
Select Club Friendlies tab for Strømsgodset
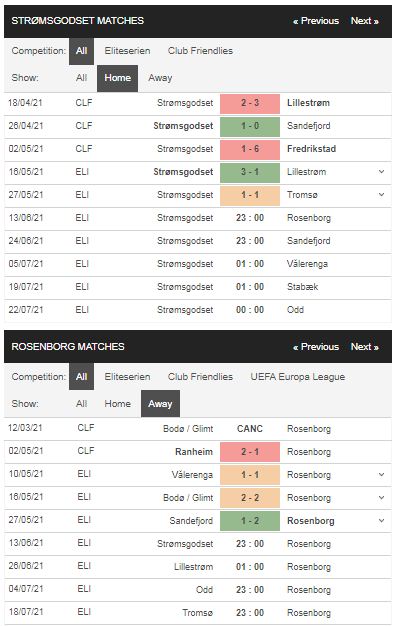point(200,51)
